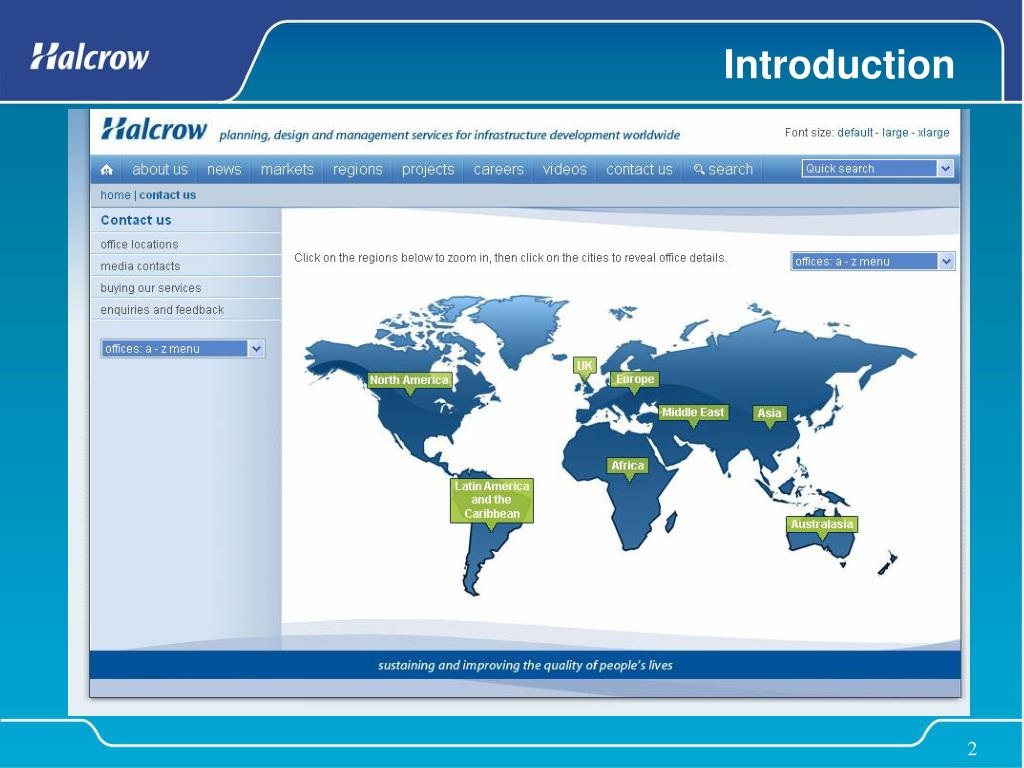Select contact us in the navigation bar
Screen dimensions: 1024x768
click(x=639, y=169)
